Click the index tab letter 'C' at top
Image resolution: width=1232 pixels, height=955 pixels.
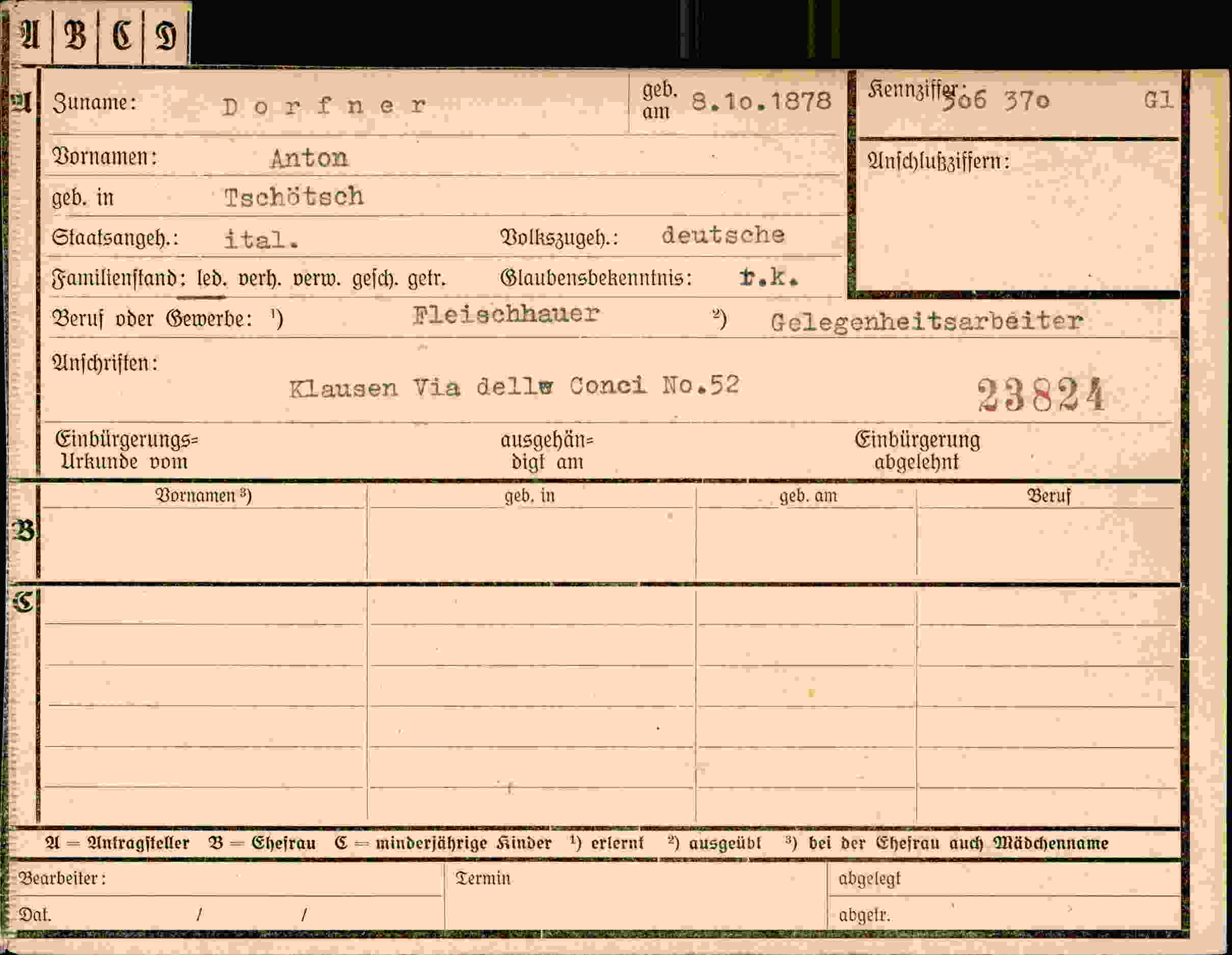[121, 35]
